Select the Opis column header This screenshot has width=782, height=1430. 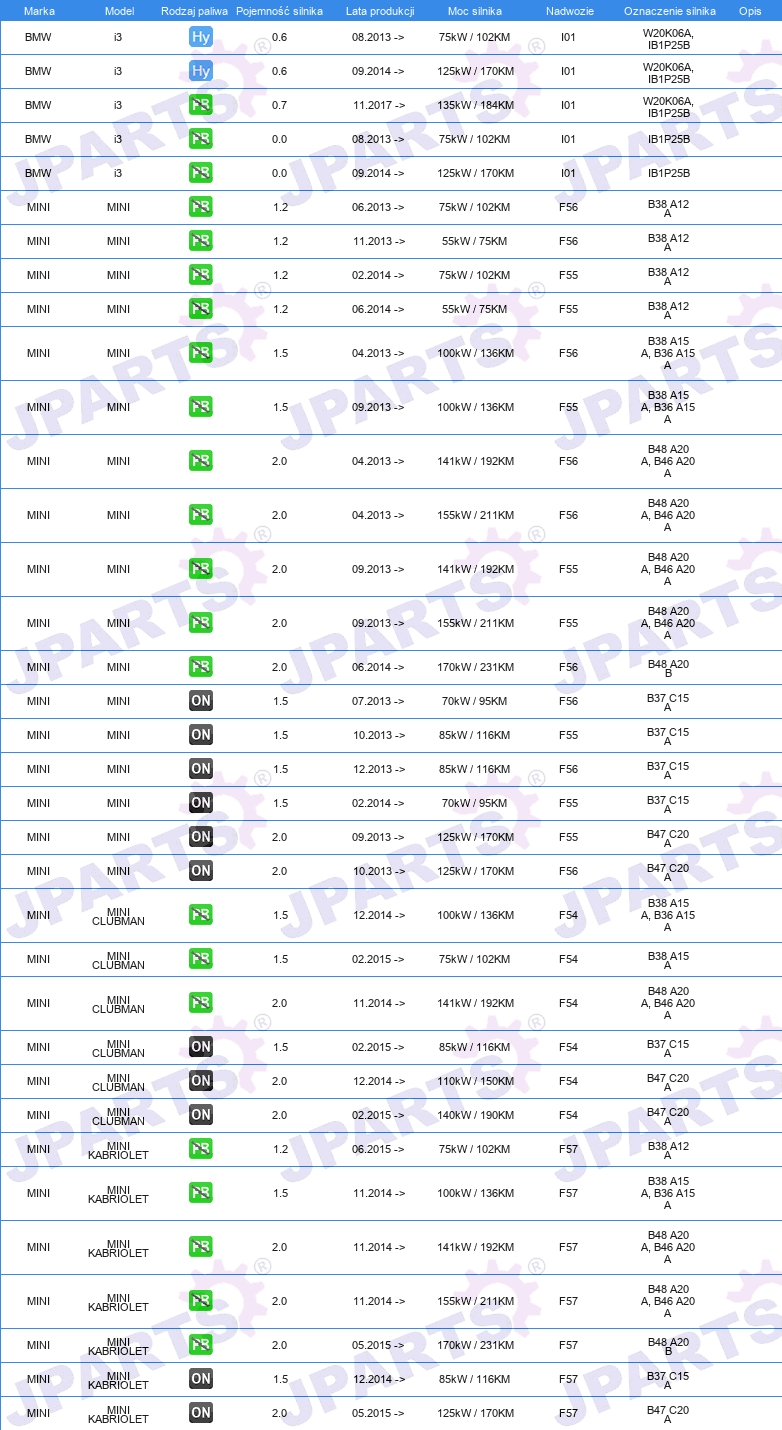pyautogui.click(x=750, y=11)
